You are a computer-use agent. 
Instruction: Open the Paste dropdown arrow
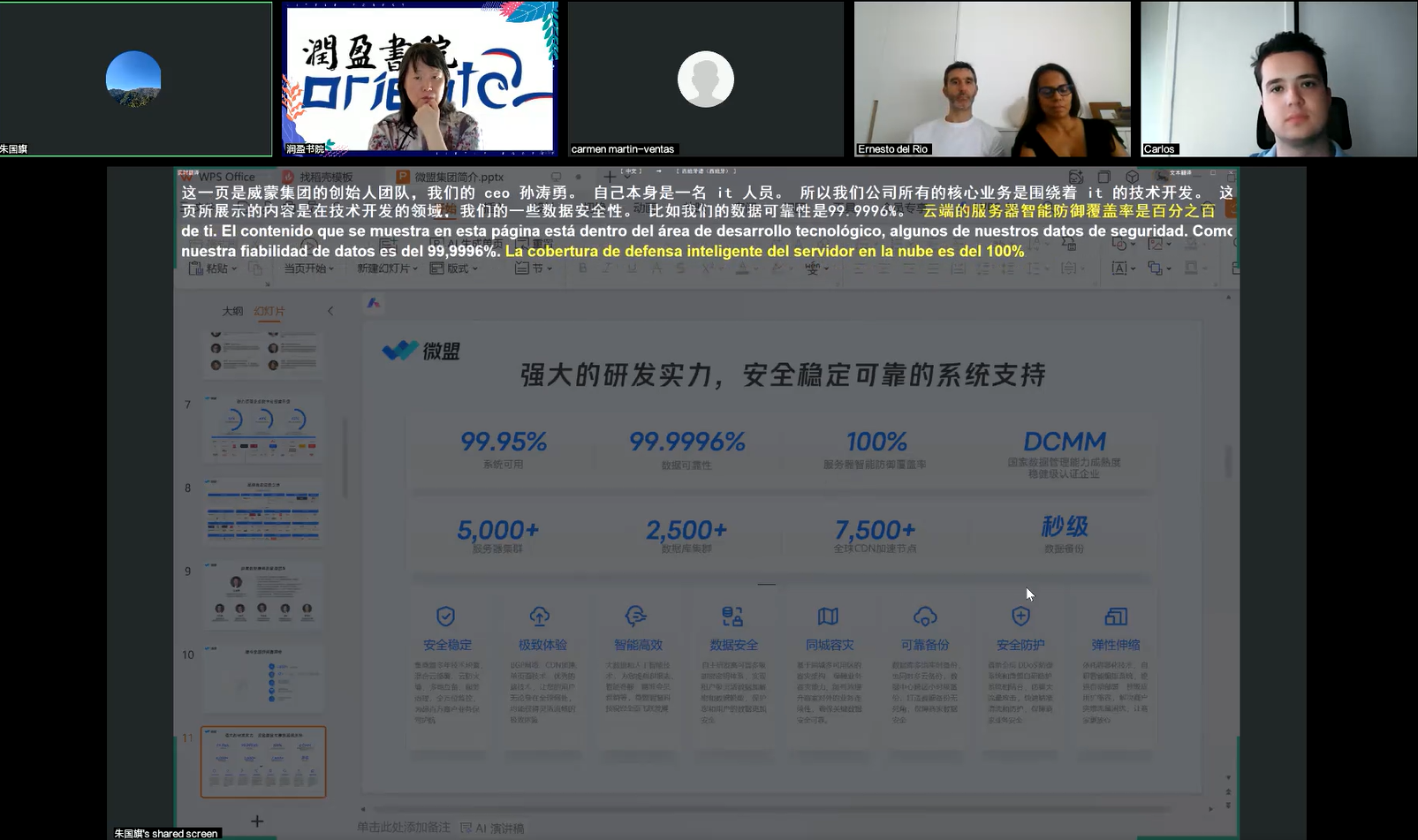coord(235,269)
